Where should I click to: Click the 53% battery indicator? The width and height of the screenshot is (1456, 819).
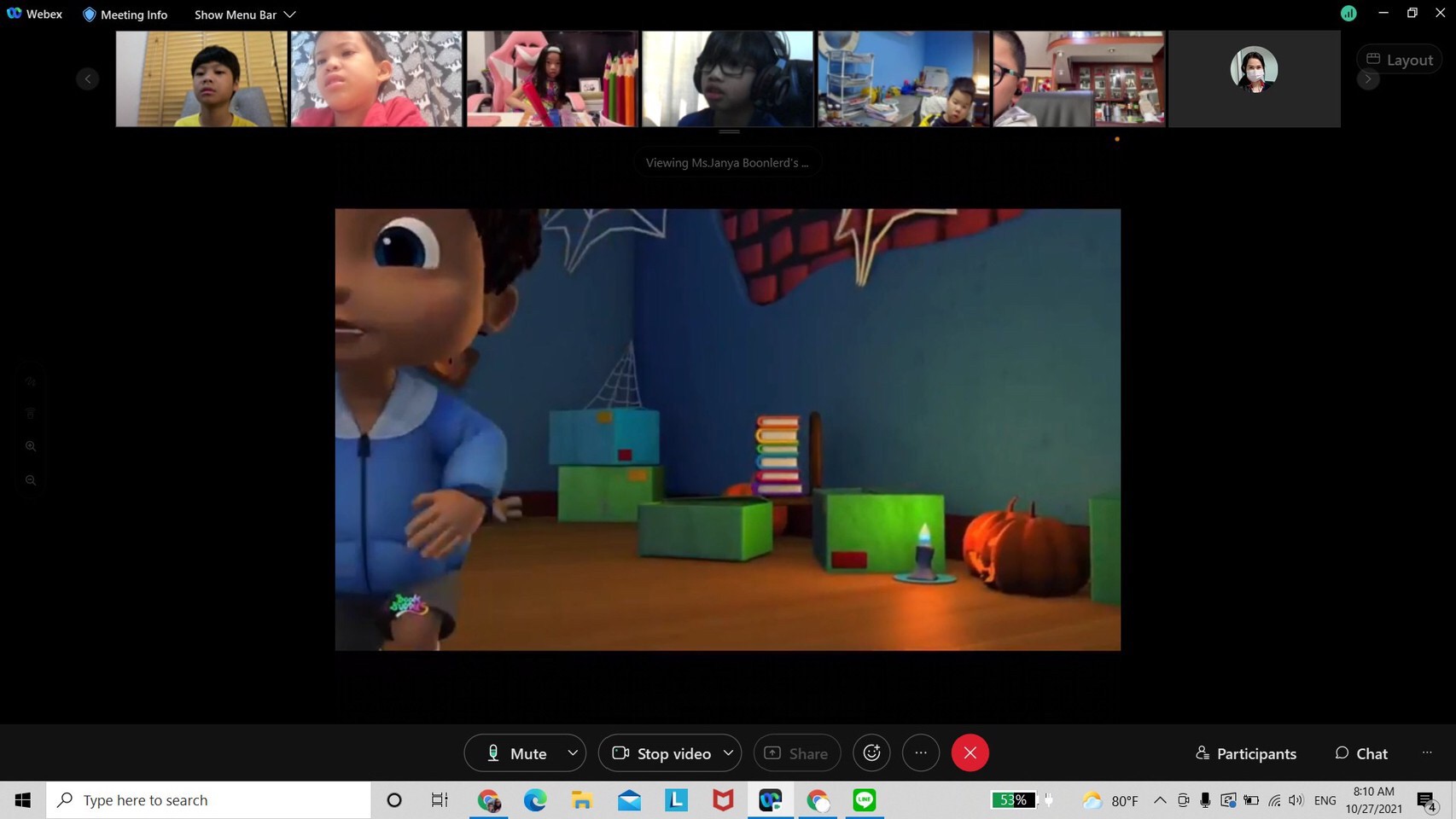1013,800
